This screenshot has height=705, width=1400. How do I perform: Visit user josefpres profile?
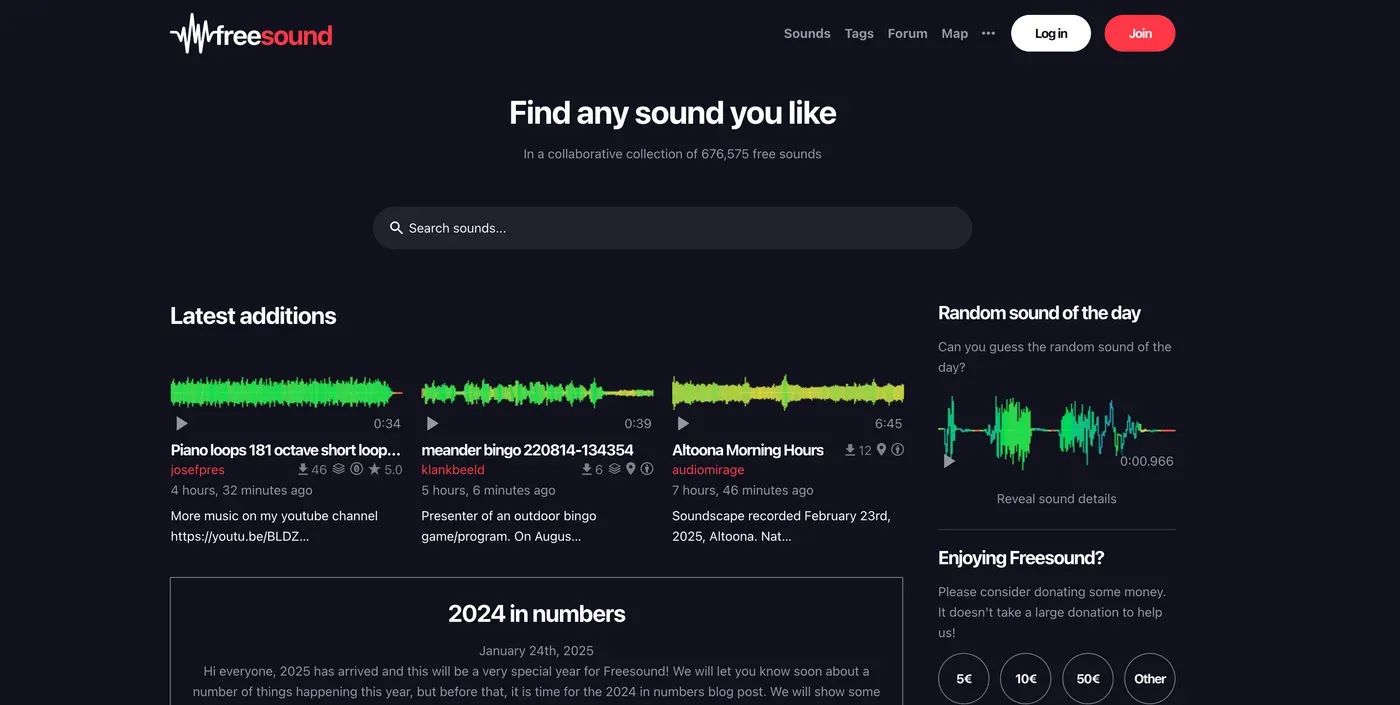point(198,470)
